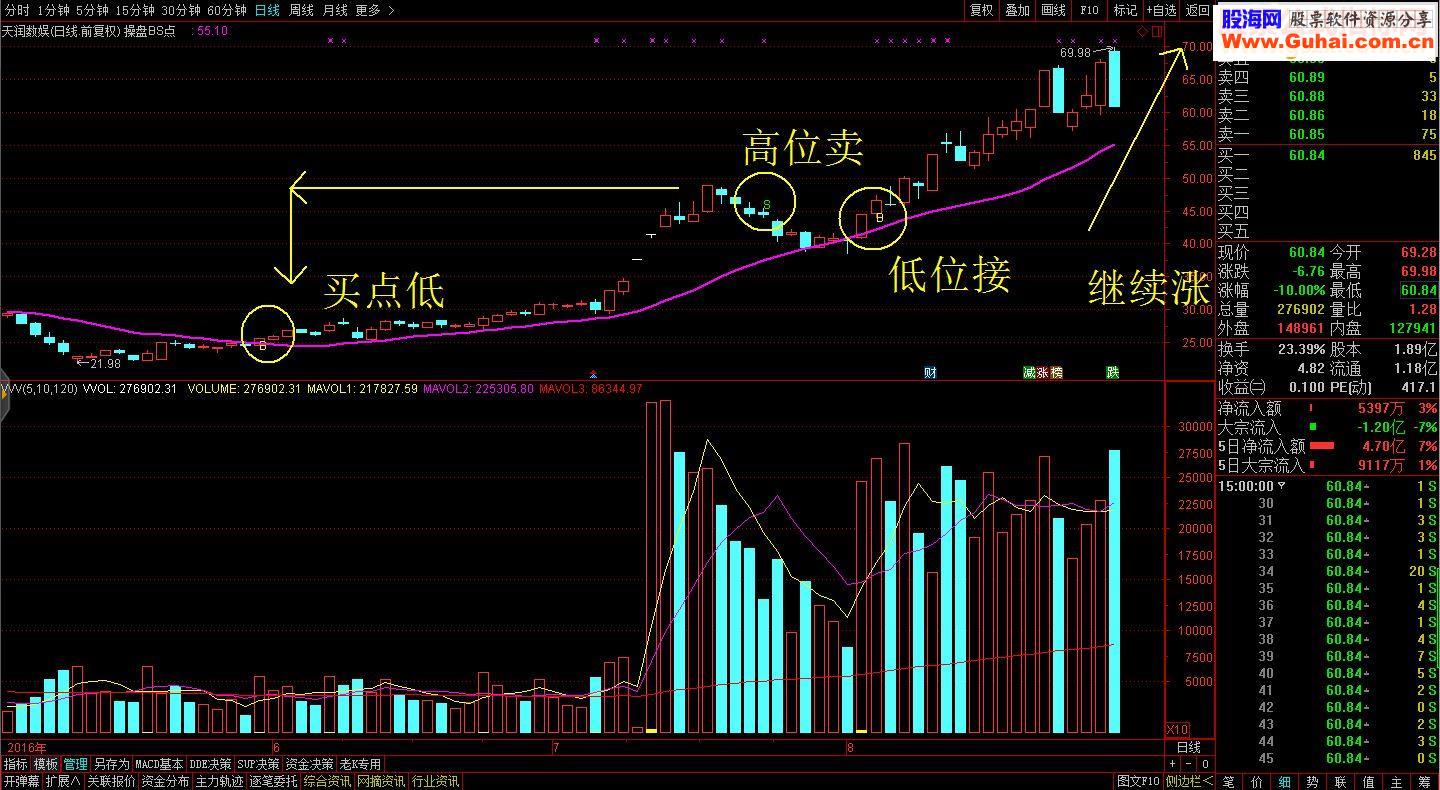Expand the 更多 > periods menu
The height and width of the screenshot is (790, 1440).
375,10
